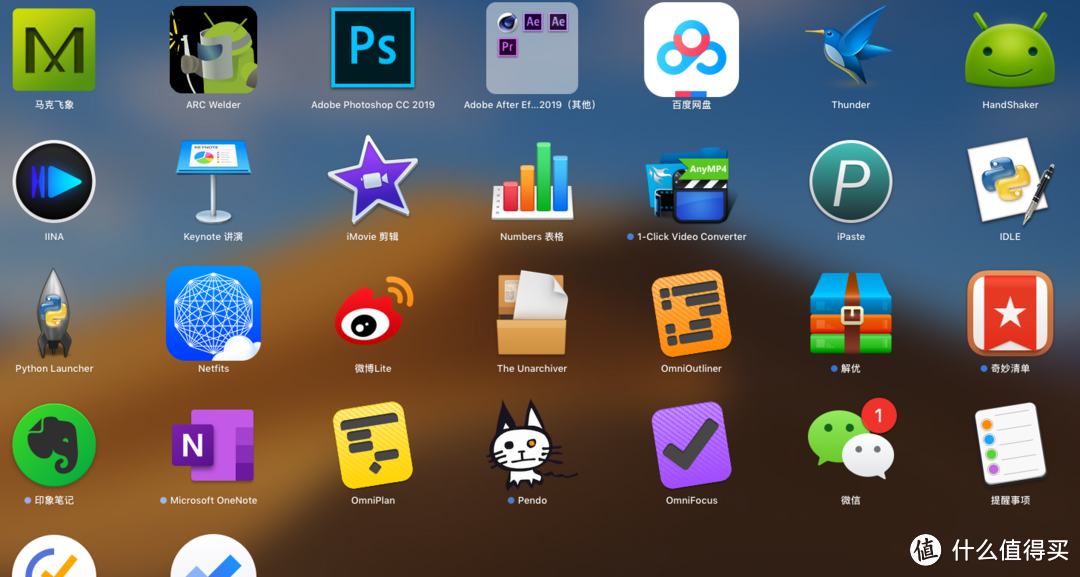1080x577 pixels.
Task: Open Adobe Photoshop CC 2019
Action: [x=373, y=48]
